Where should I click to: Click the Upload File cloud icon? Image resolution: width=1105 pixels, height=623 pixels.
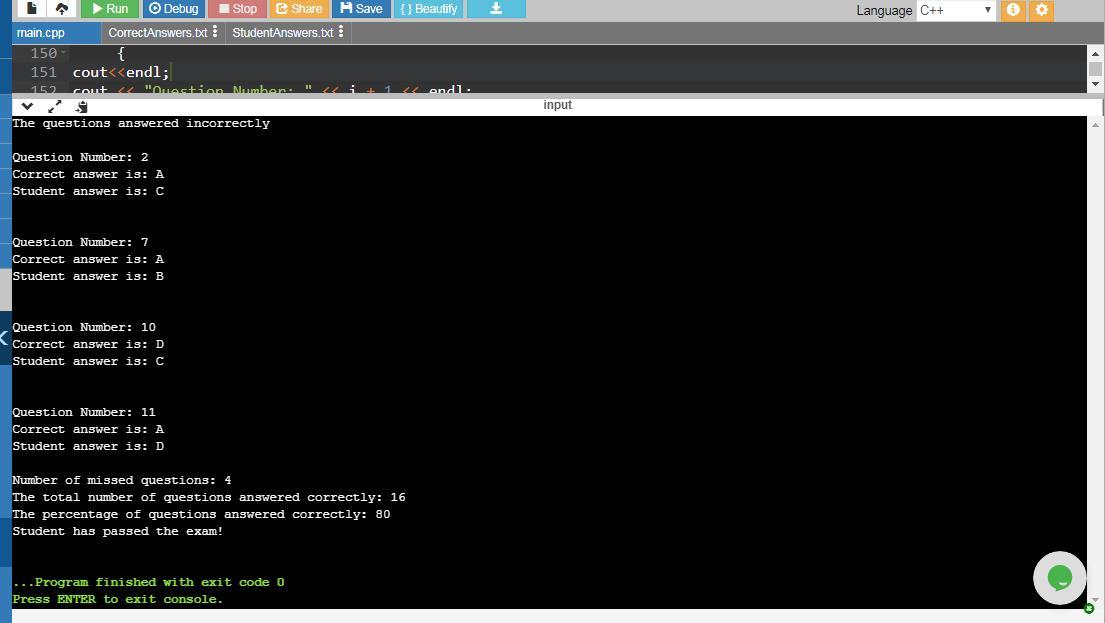tap(61, 8)
